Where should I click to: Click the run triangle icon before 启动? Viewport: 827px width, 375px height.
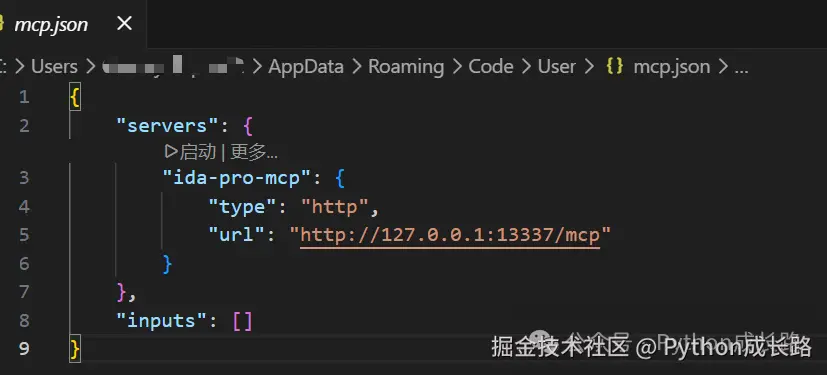coord(171,152)
